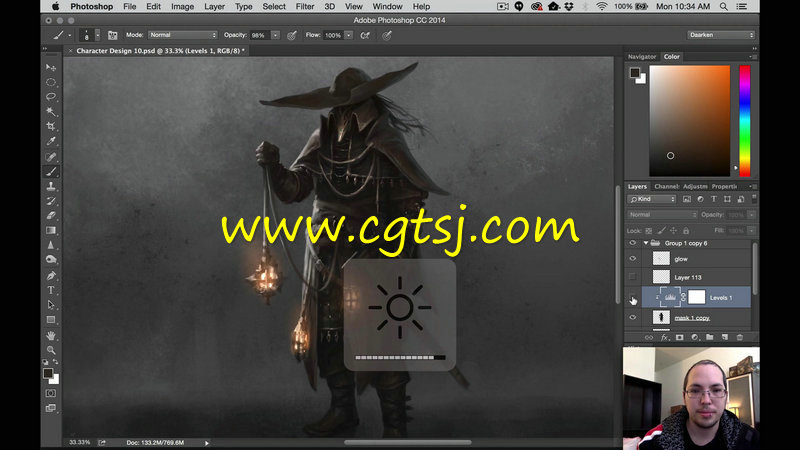Select the Lasso tool
Image resolution: width=800 pixels, height=450 pixels.
51,97
